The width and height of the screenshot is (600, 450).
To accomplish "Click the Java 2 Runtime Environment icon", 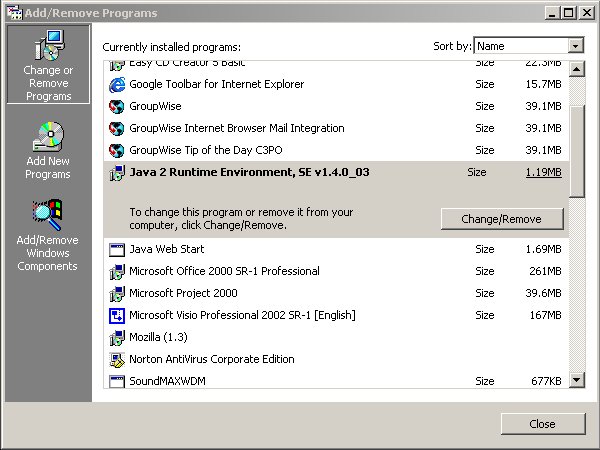I will pos(117,173).
